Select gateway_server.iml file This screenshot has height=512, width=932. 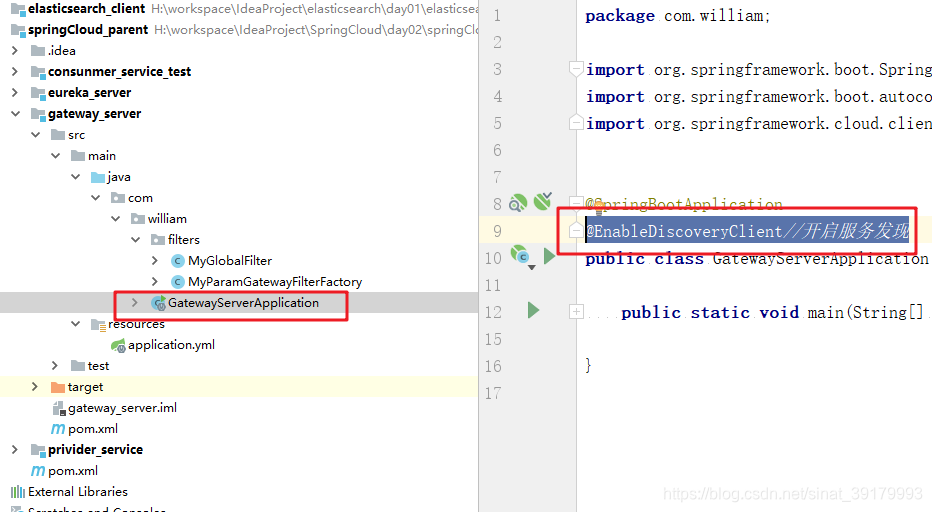click(122, 408)
